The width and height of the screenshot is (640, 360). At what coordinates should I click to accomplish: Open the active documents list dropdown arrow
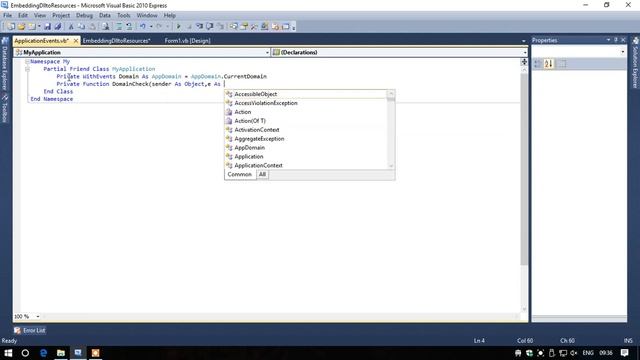click(x=524, y=41)
